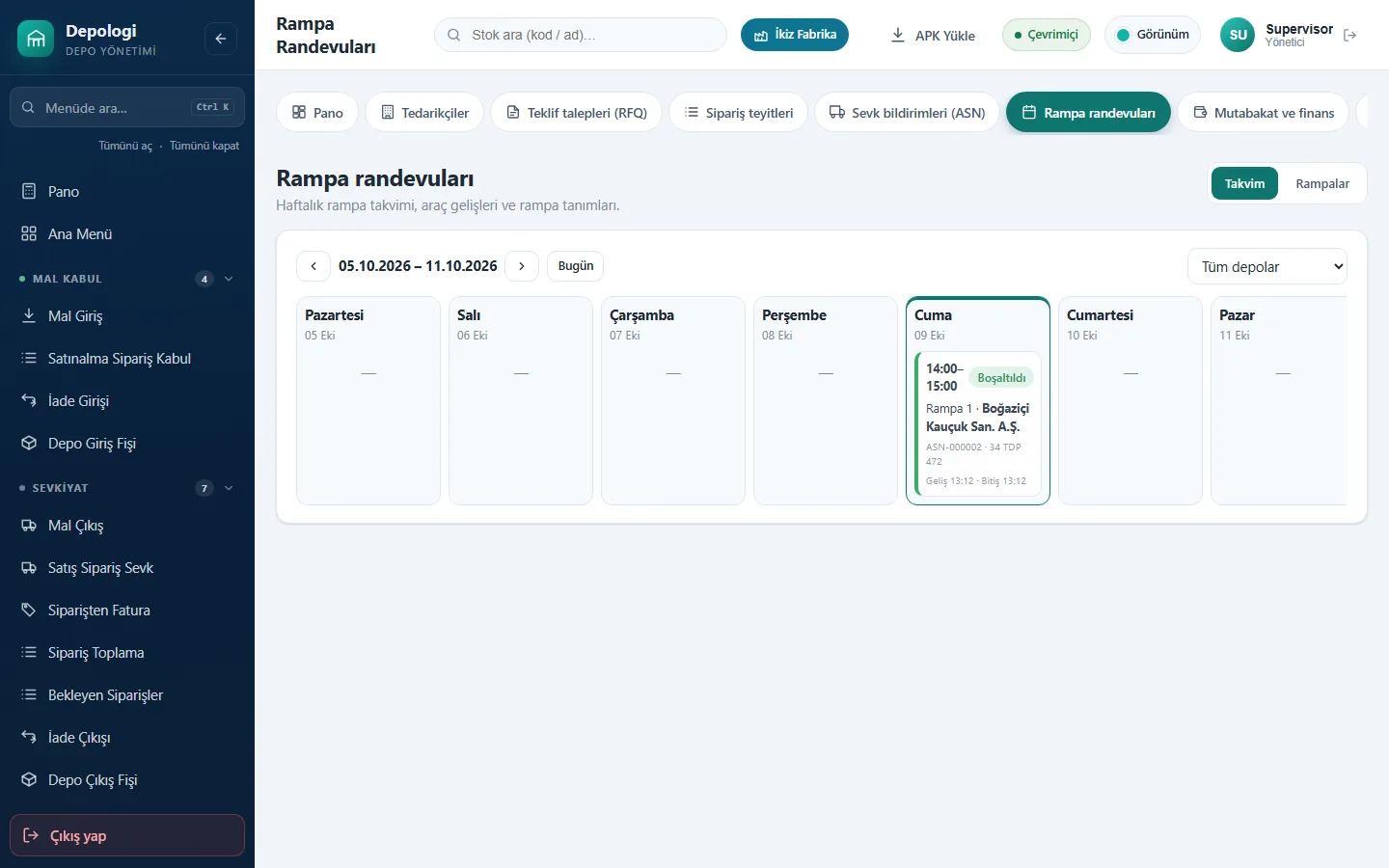Toggle the Görünüm appearance button
1389x868 pixels.
click(1153, 35)
